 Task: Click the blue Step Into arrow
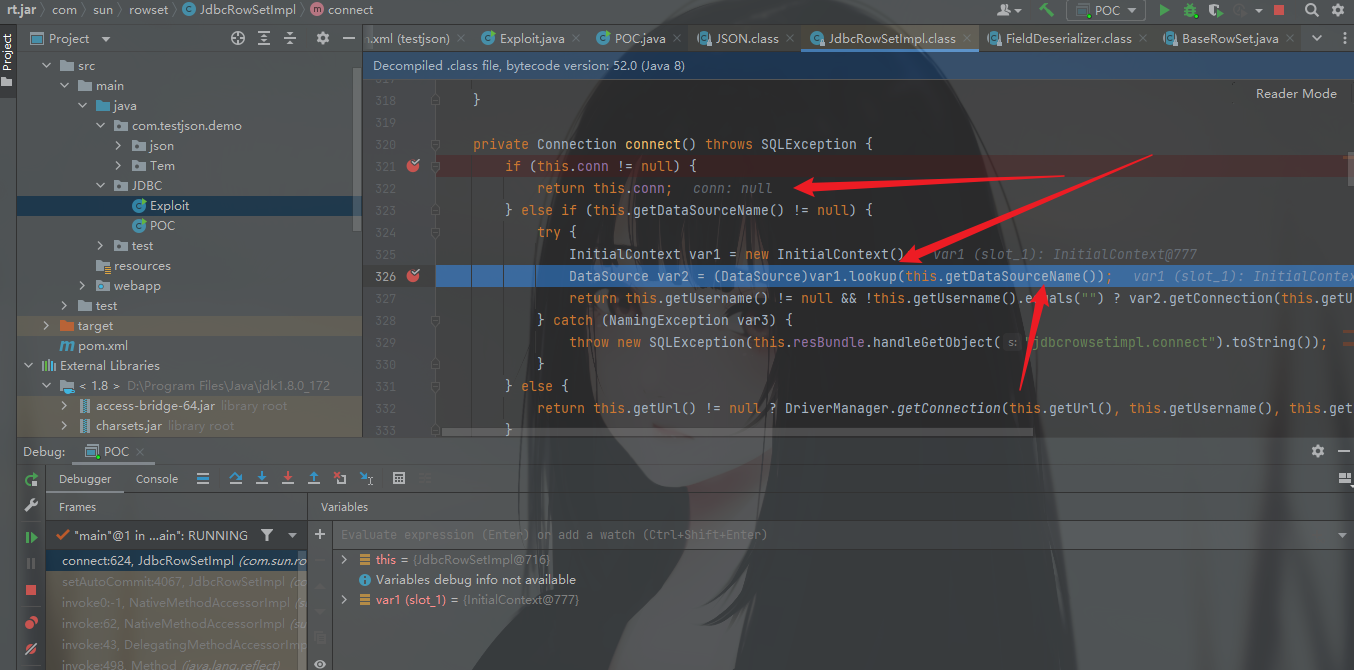coord(262,479)
